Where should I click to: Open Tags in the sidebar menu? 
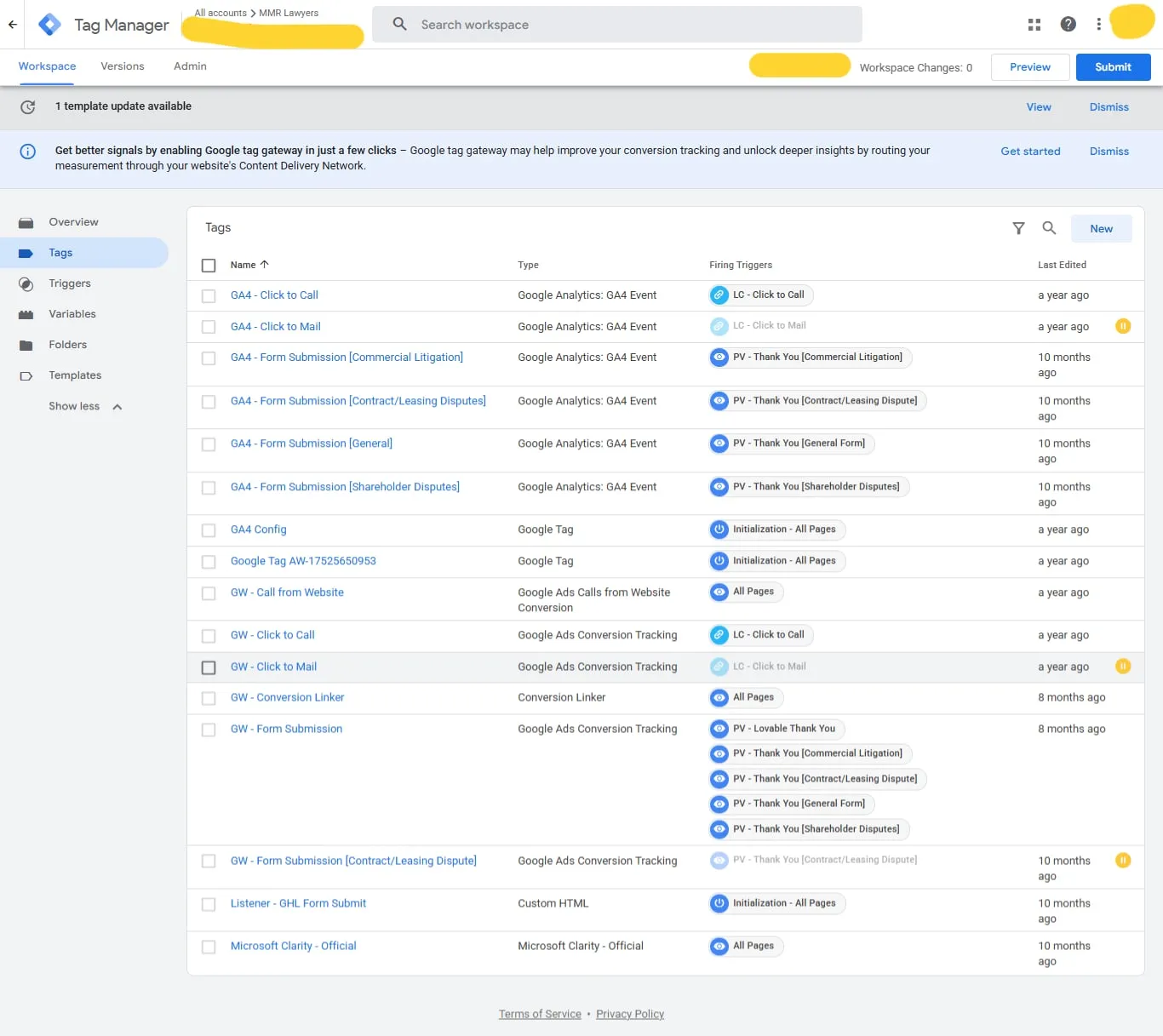coord(84,253)
